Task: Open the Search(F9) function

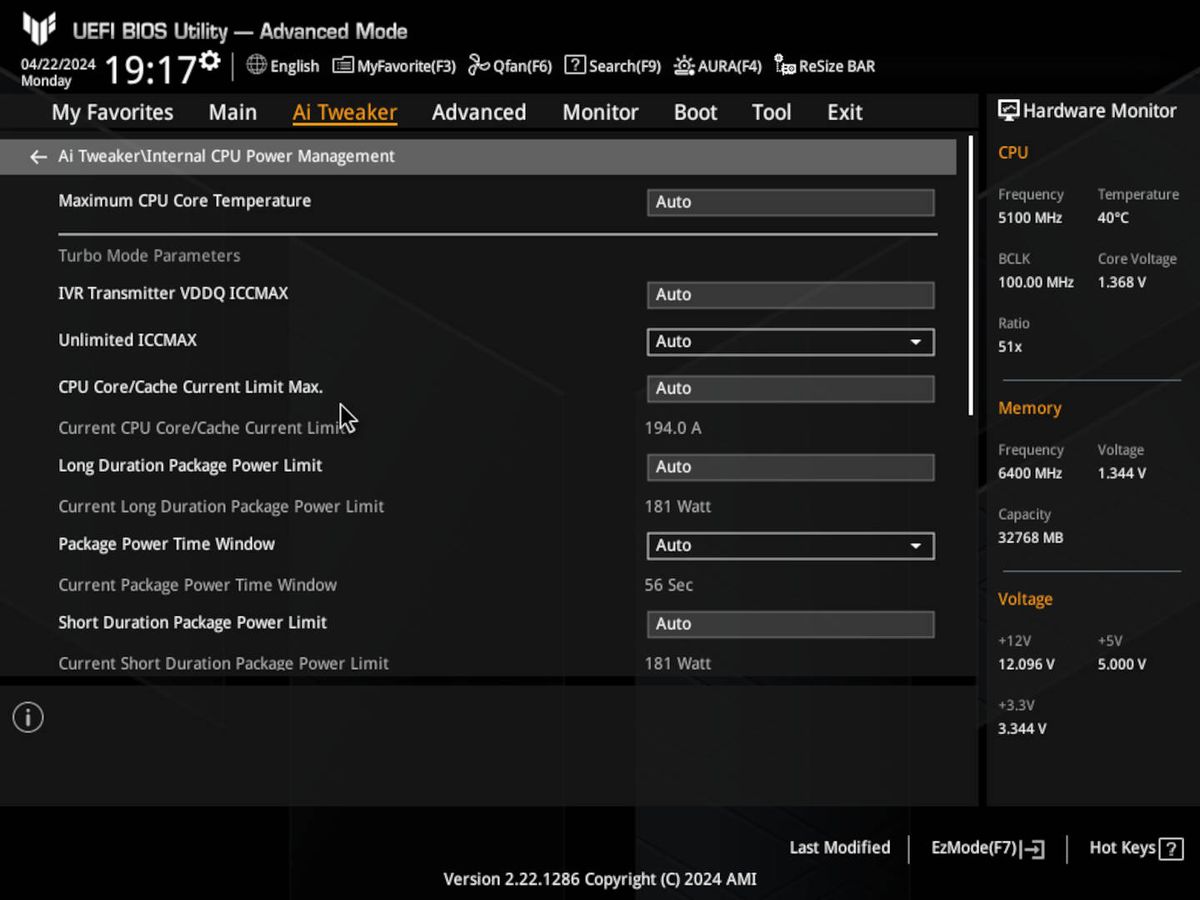Action: tap(612, 65)
